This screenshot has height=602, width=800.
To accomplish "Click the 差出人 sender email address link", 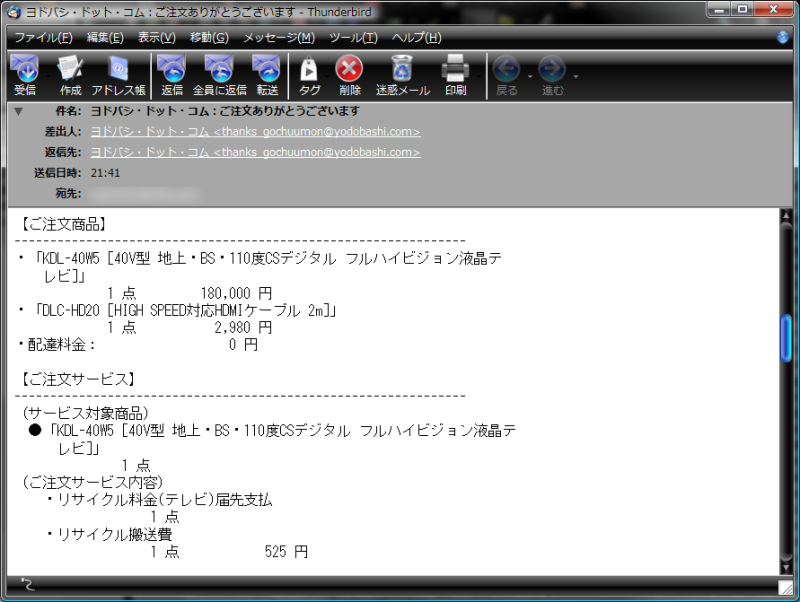I will pos(256,132).
